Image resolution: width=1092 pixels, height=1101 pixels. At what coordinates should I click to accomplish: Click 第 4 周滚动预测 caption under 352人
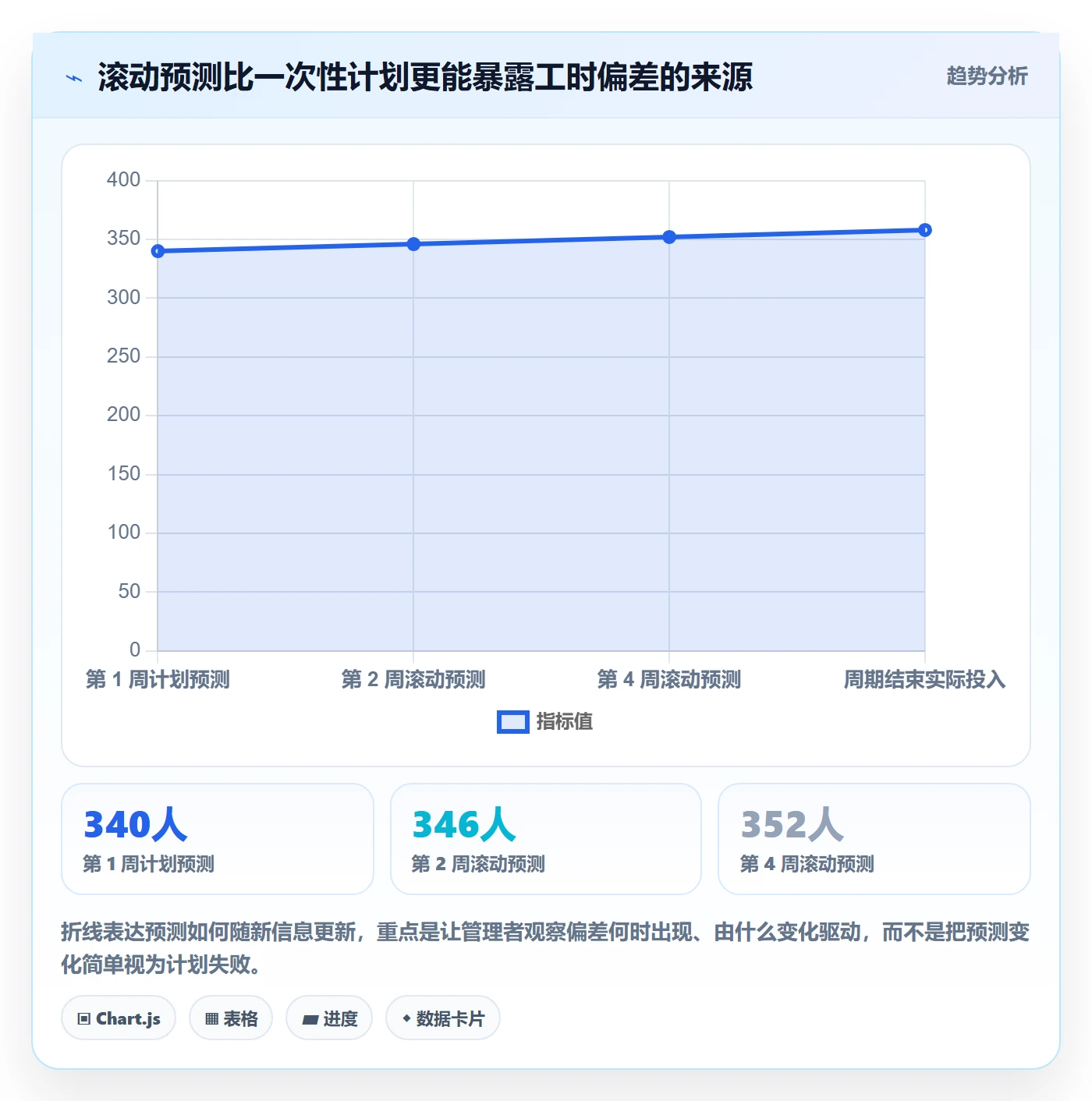coord(807,864)
